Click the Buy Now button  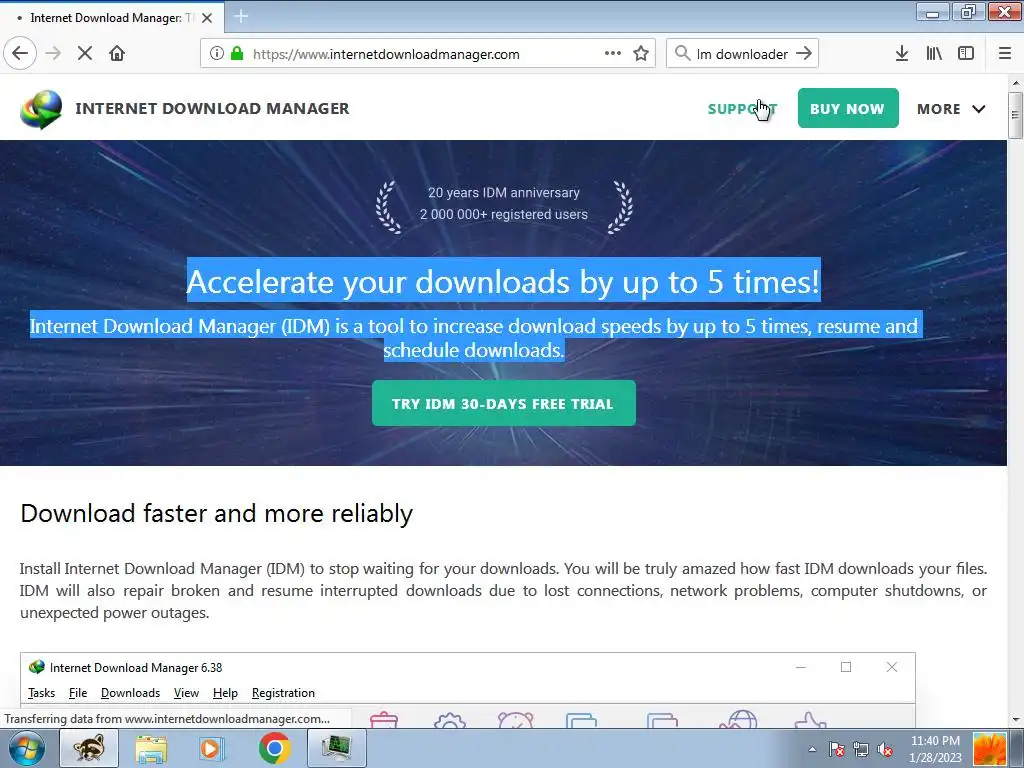coord(848,108)
